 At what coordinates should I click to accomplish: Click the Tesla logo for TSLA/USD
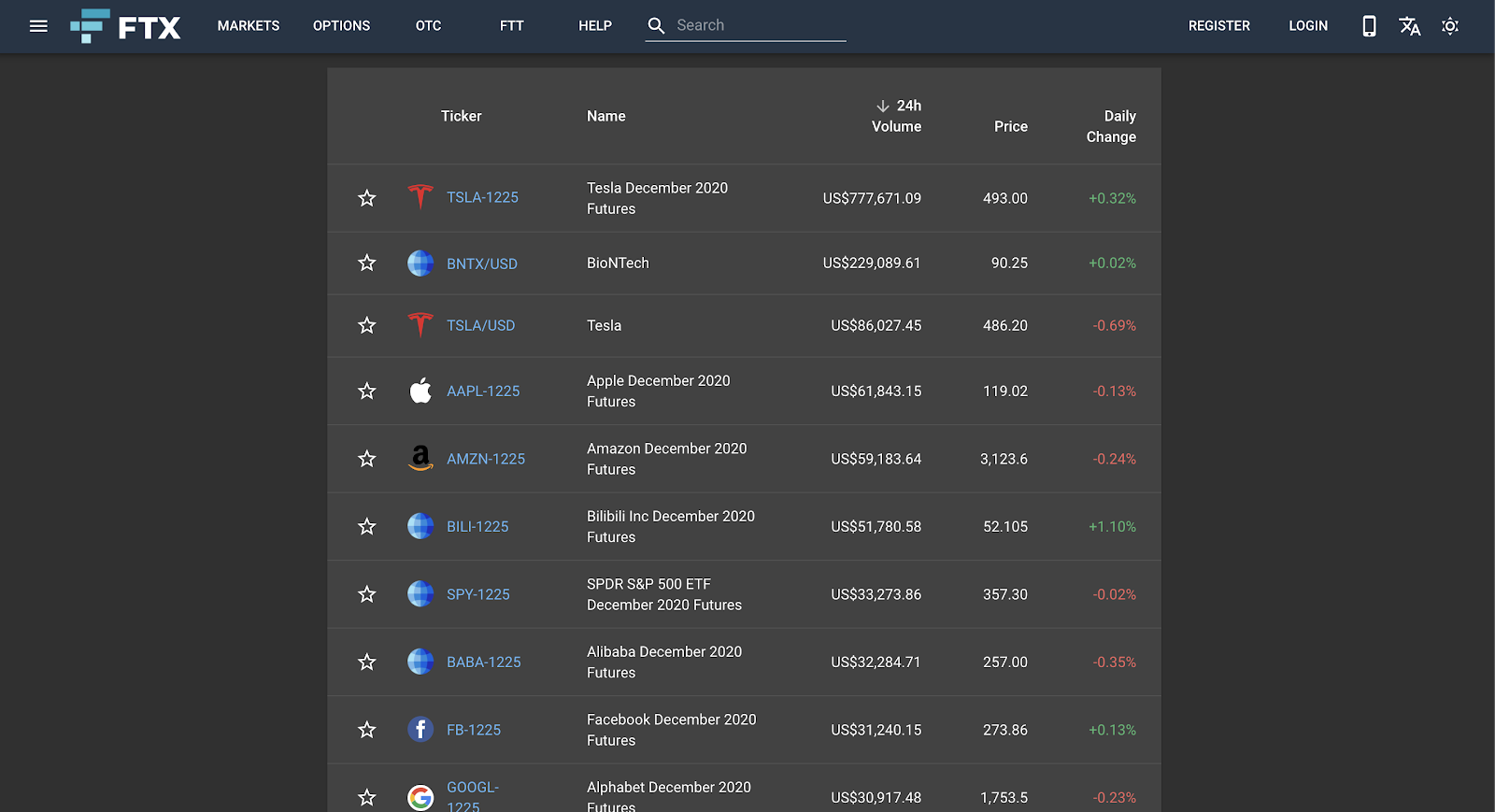pyautogui.click(x=420, y=325)
